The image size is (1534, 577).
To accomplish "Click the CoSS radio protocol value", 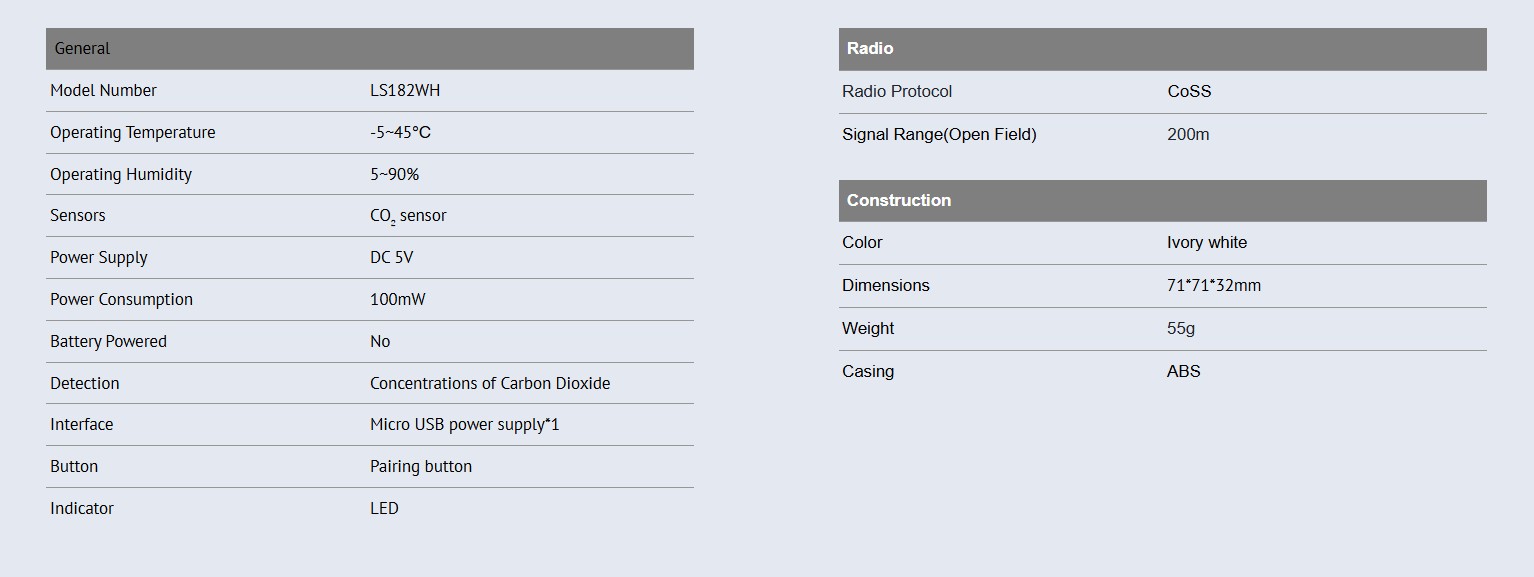I will [1189, 91].
